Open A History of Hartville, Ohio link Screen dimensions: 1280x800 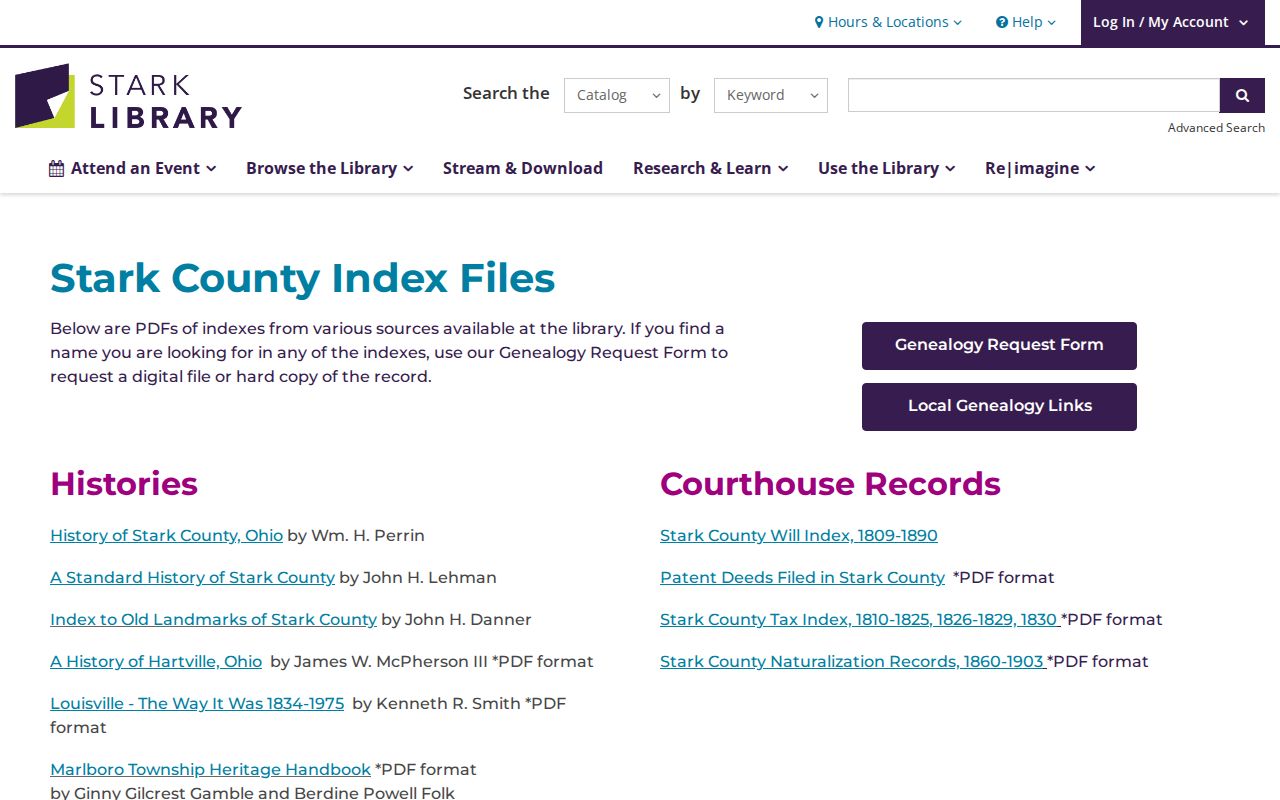pyautogui.click(x=156, y=662)
